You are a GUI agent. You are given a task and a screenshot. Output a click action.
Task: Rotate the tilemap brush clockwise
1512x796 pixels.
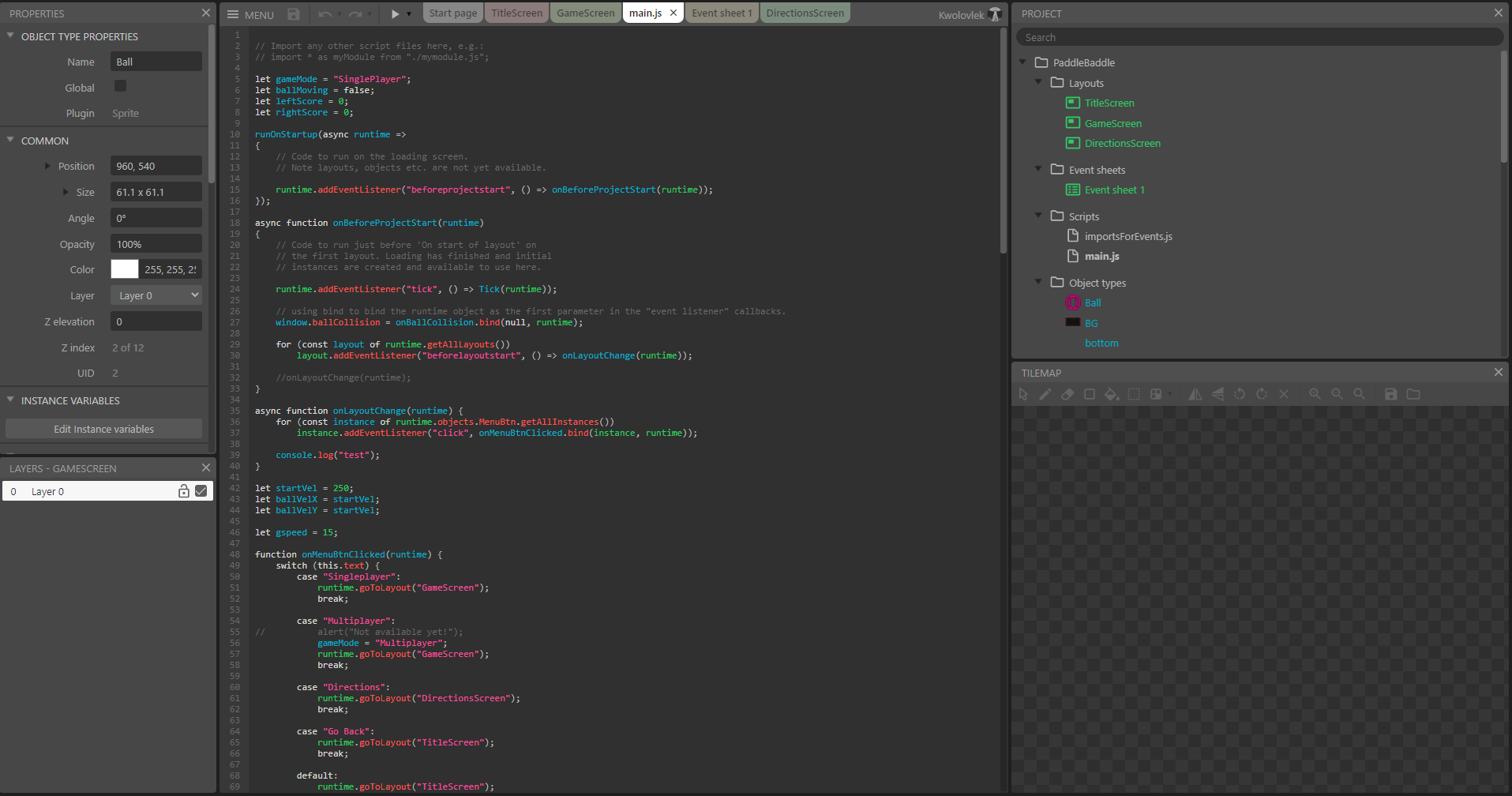(x=1263, y=394)
